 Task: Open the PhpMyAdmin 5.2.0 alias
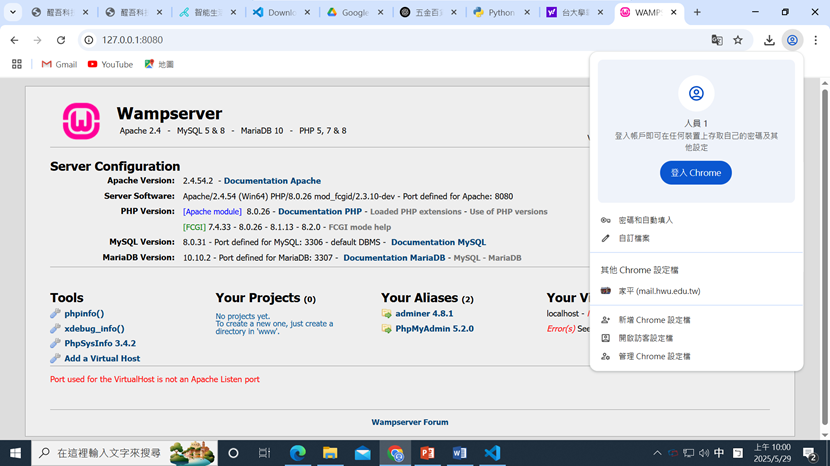(434, 328)
